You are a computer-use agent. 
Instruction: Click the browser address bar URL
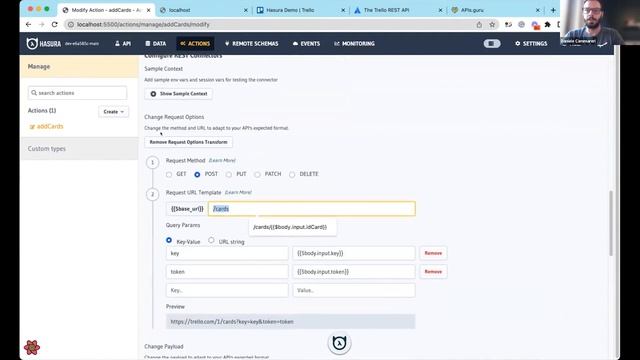(x=143, y=24)
